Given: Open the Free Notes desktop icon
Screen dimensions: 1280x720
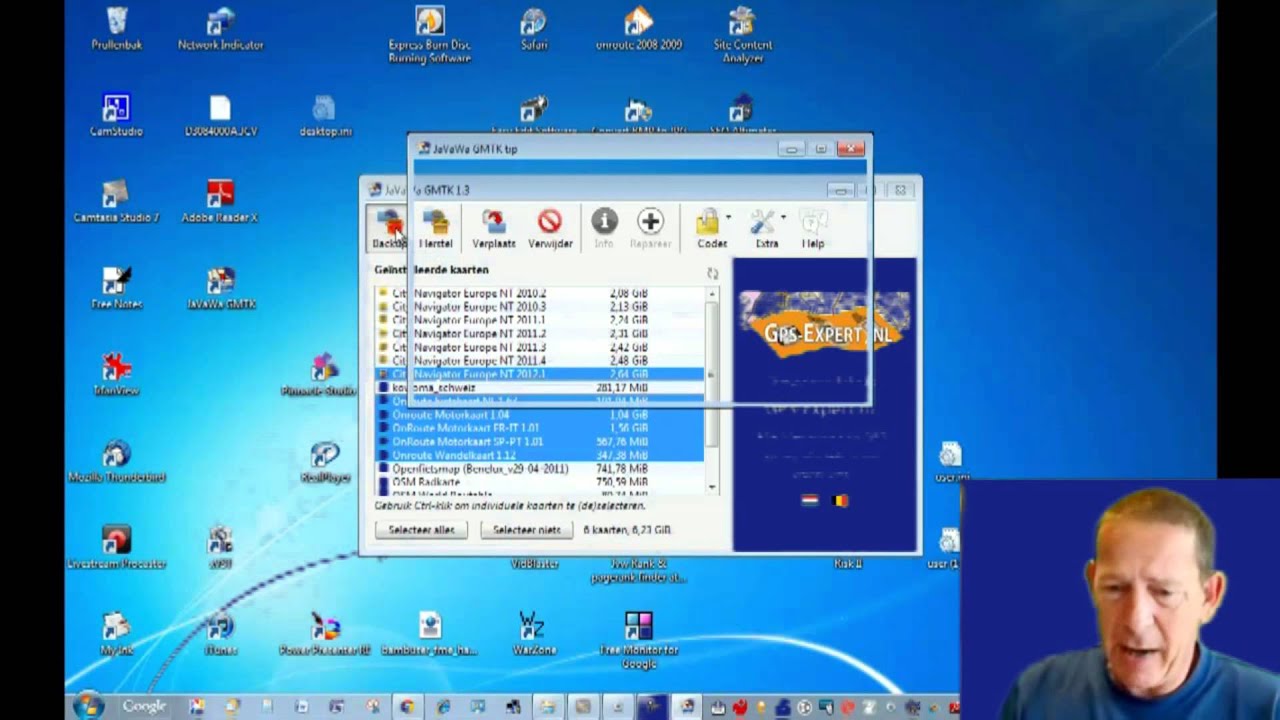Looking at the screenshot, I should click(116, 288).
